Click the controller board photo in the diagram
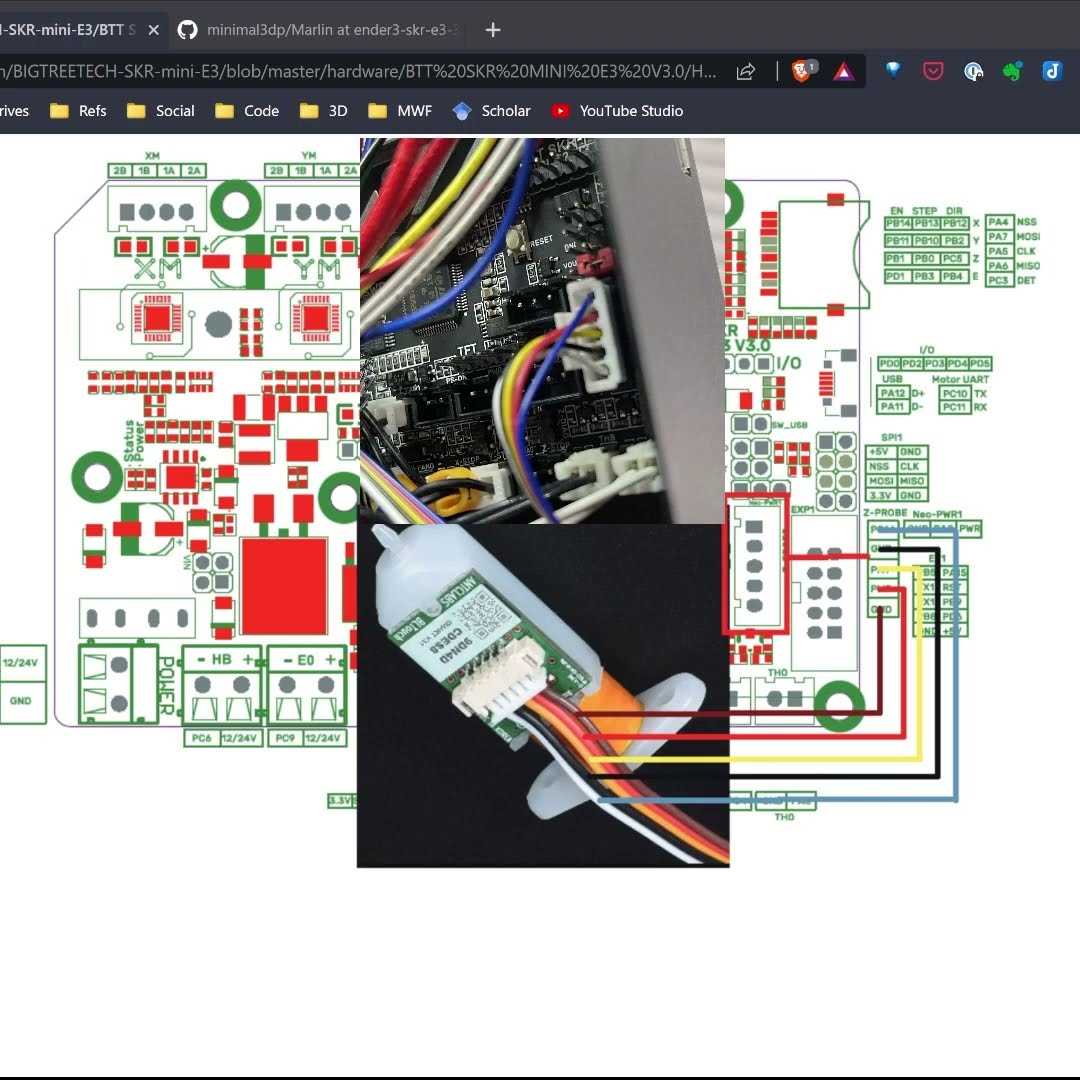This screenshot has width=1080, height=1080. coord(542,331)
